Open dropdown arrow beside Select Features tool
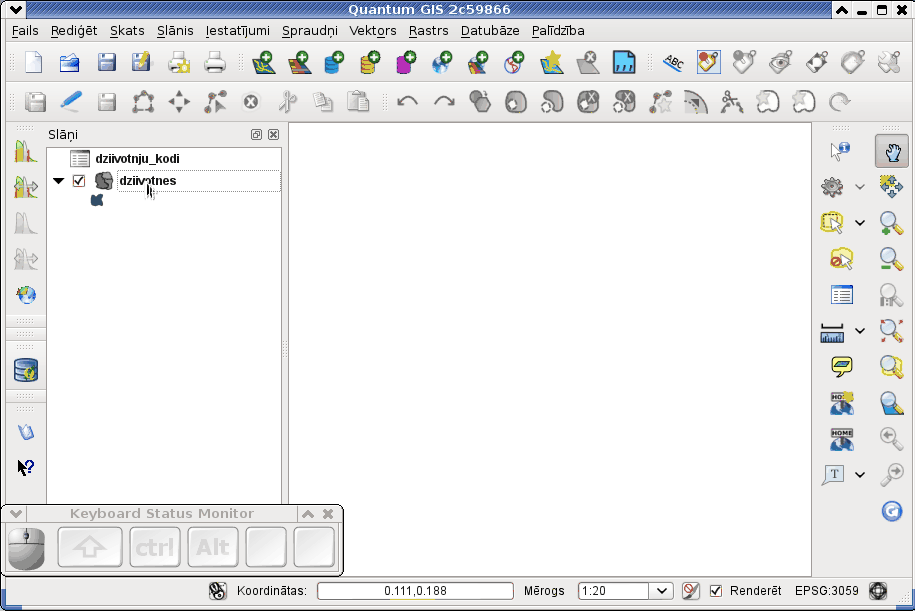Screen dimensions: 915x611 click(x=860, y=223)
